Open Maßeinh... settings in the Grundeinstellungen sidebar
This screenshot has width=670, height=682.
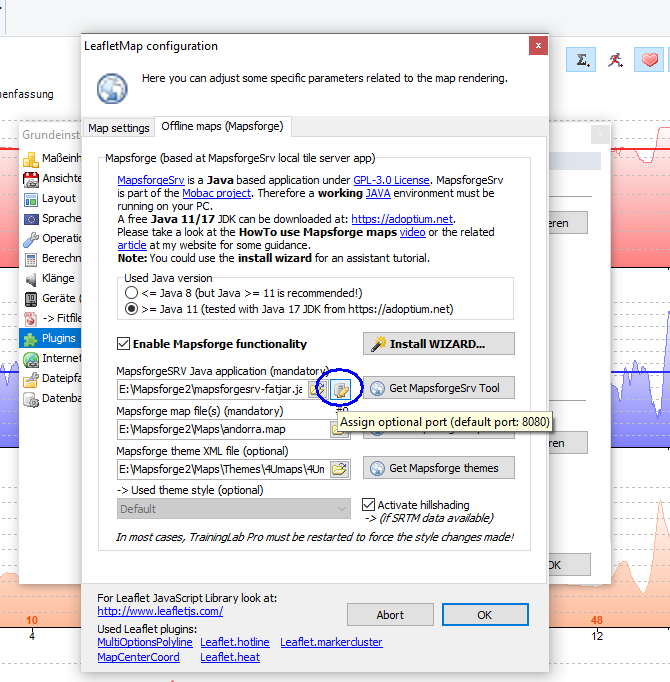pos(51,158)
